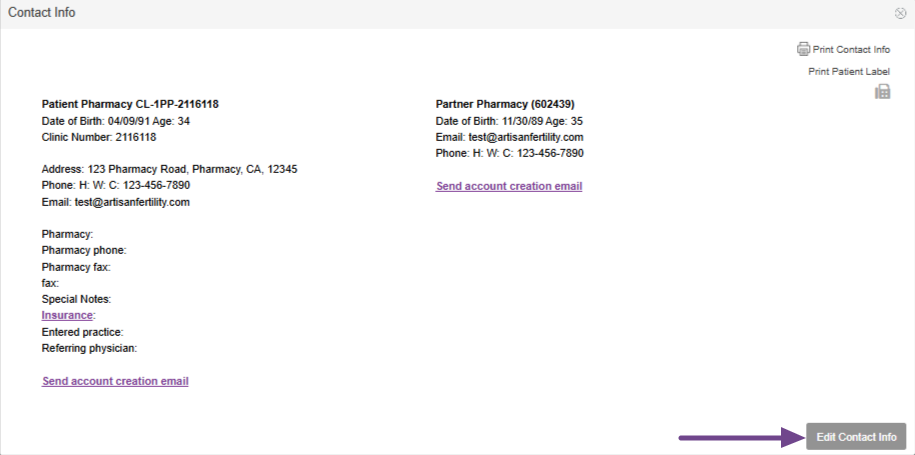
Task: Send account creation email to the partner
Action: point(509,186)
